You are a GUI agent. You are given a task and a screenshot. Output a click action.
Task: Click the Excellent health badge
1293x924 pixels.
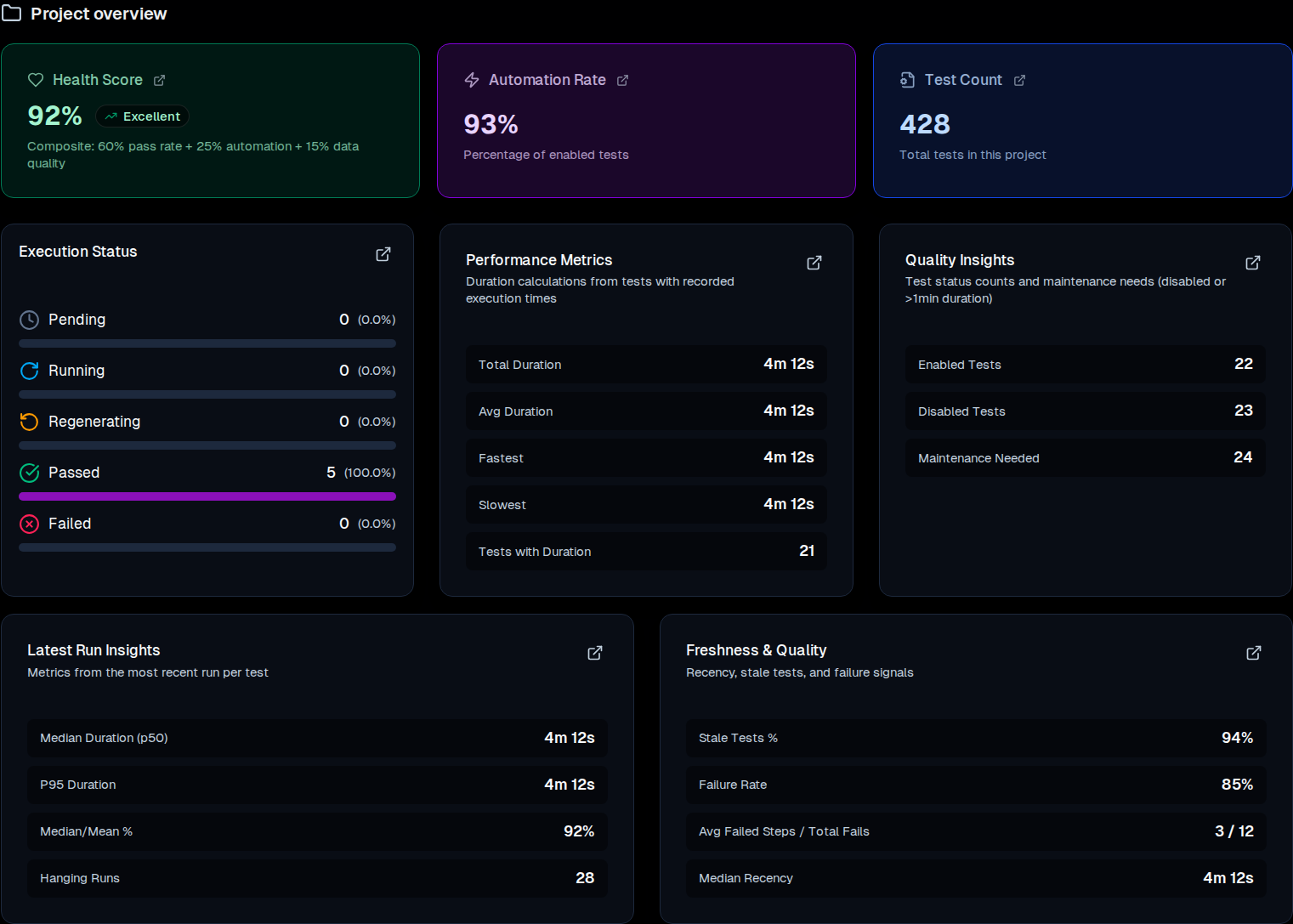tap(142, 116)
